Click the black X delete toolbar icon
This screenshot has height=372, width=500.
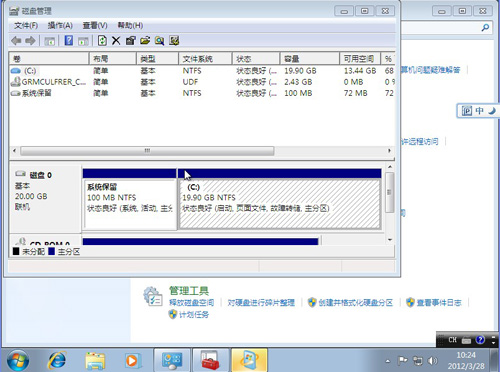[116, 41]
